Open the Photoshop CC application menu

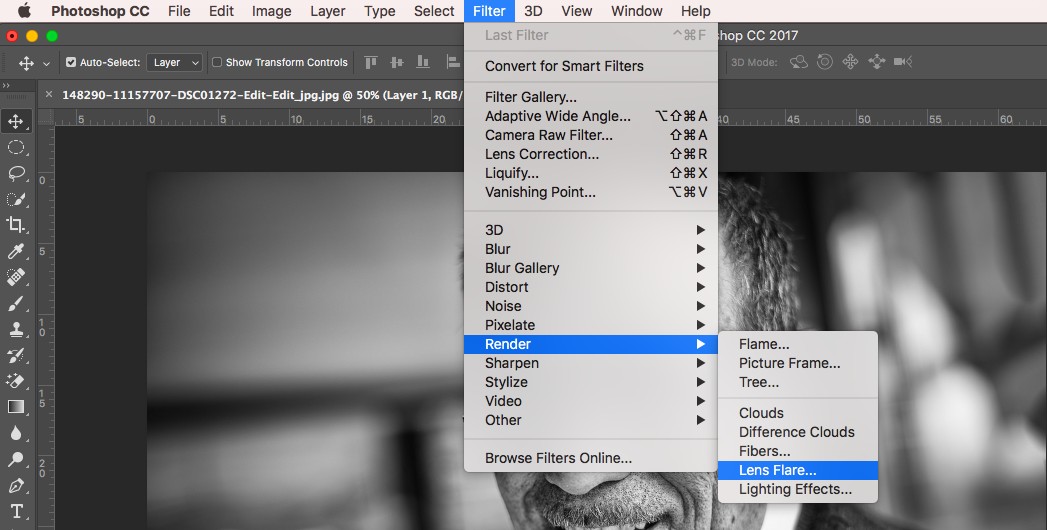pos(100,11)
